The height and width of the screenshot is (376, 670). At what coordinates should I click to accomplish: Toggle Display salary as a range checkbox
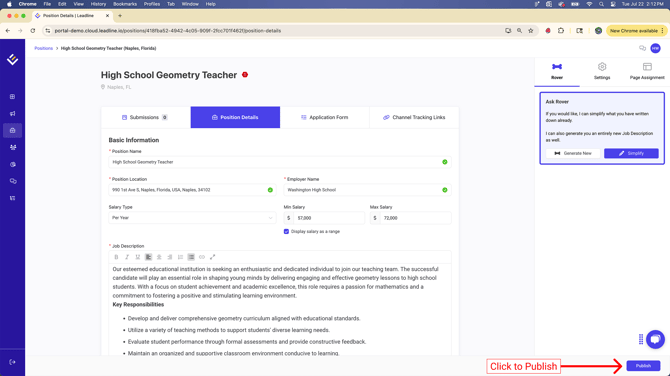coord(286,232)
